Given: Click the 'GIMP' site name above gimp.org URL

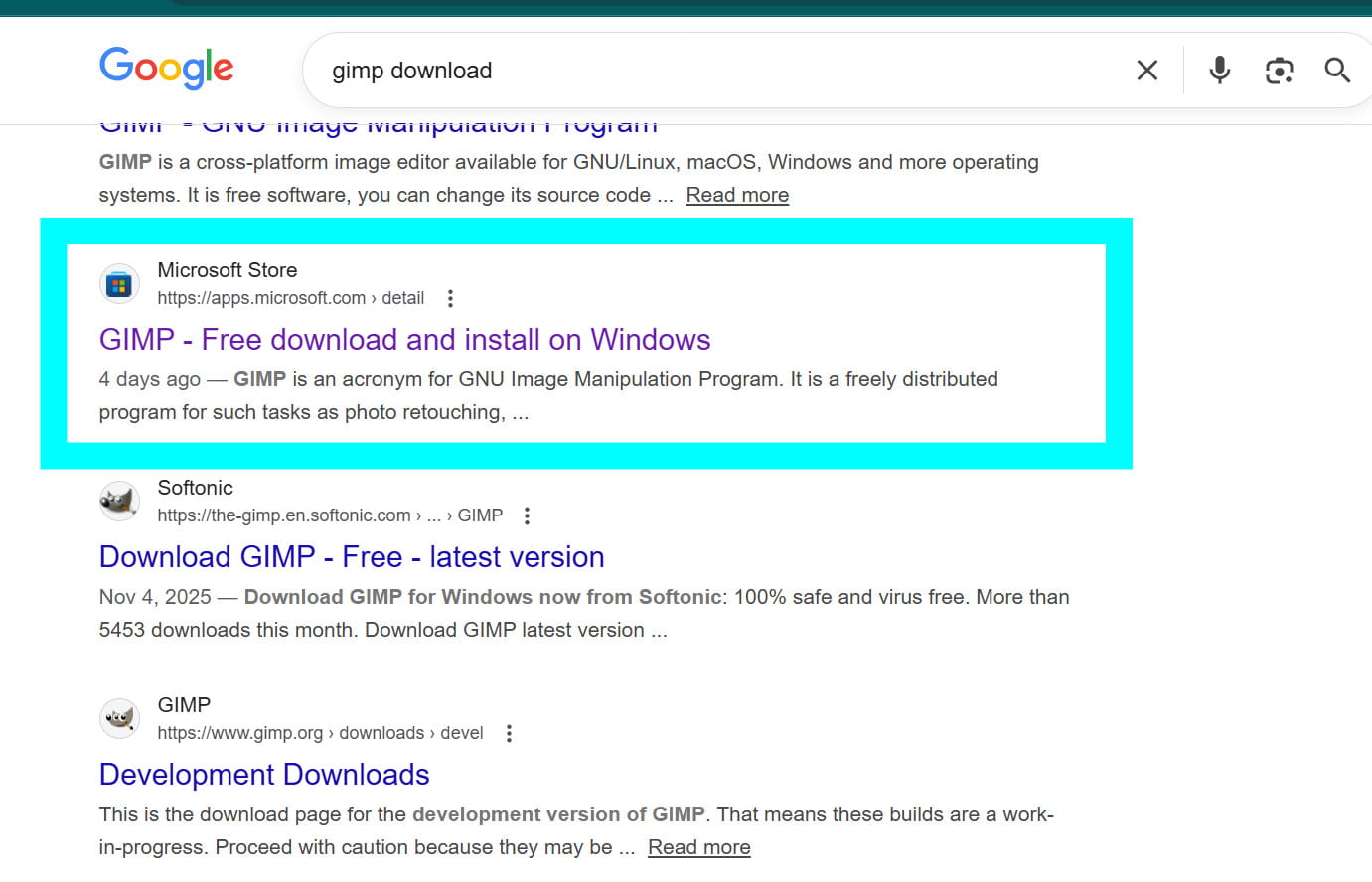Looking at the screenshot, I should (184, 705).
